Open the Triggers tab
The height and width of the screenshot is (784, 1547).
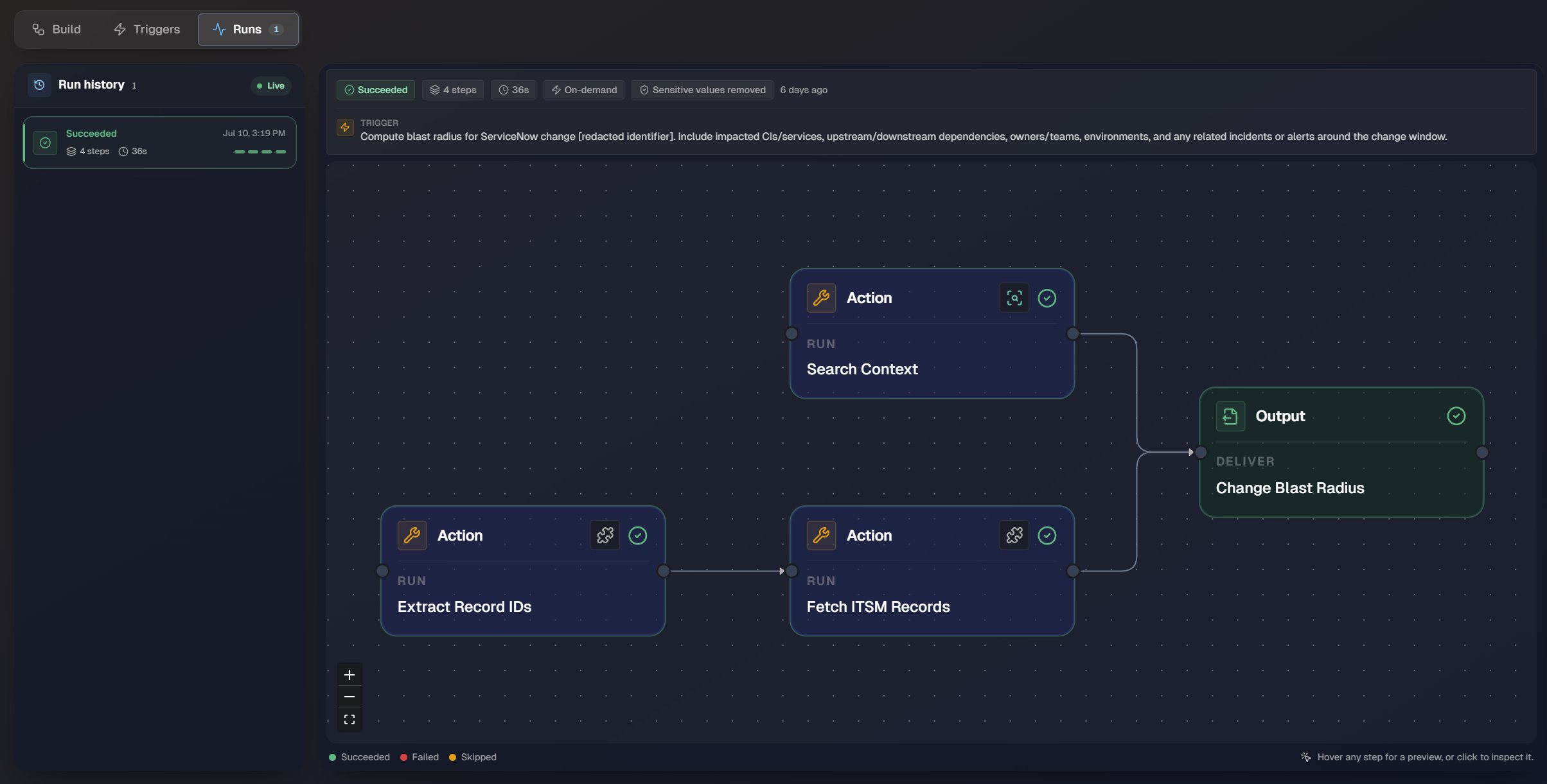147,30
